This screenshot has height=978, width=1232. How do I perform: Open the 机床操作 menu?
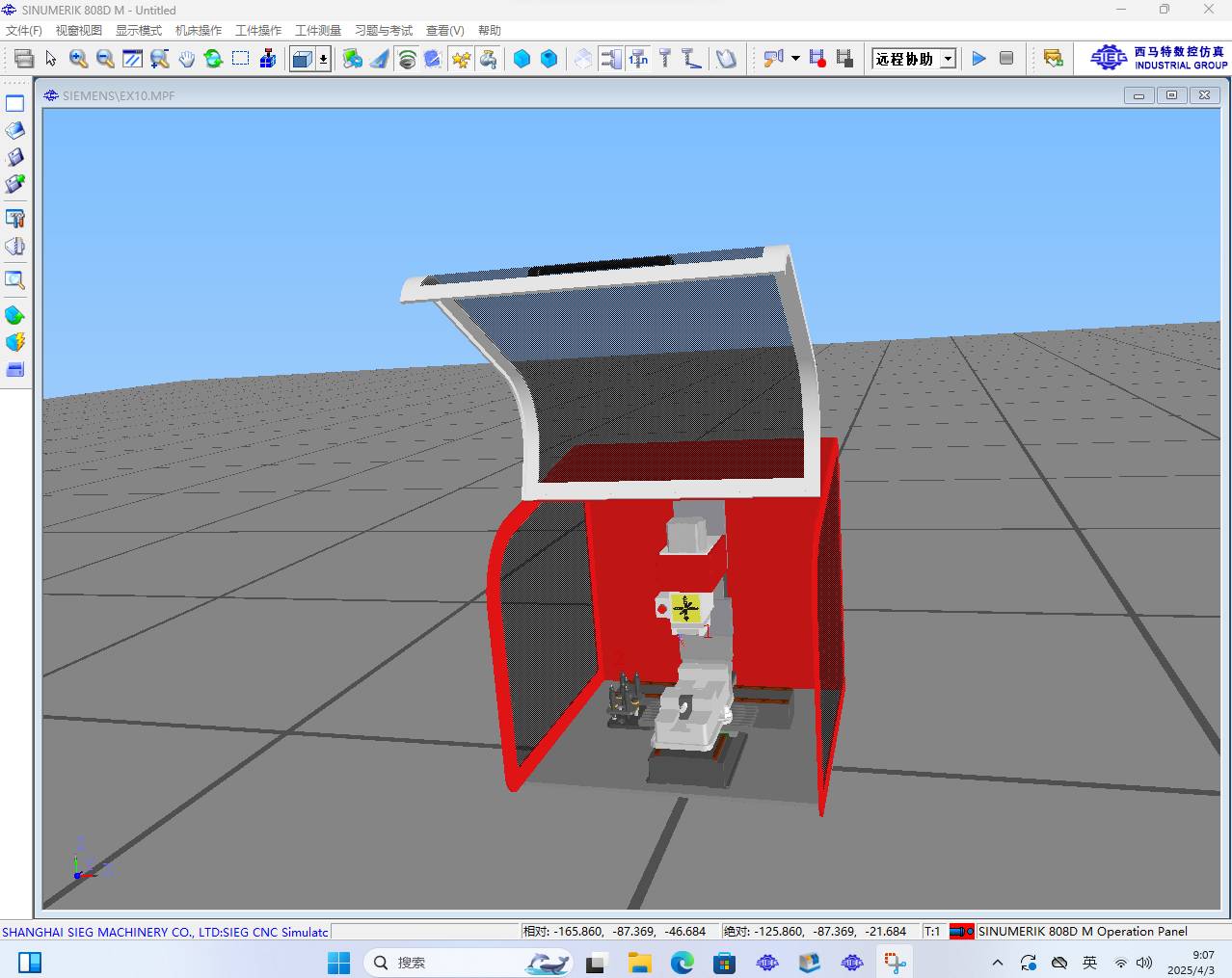199,31
